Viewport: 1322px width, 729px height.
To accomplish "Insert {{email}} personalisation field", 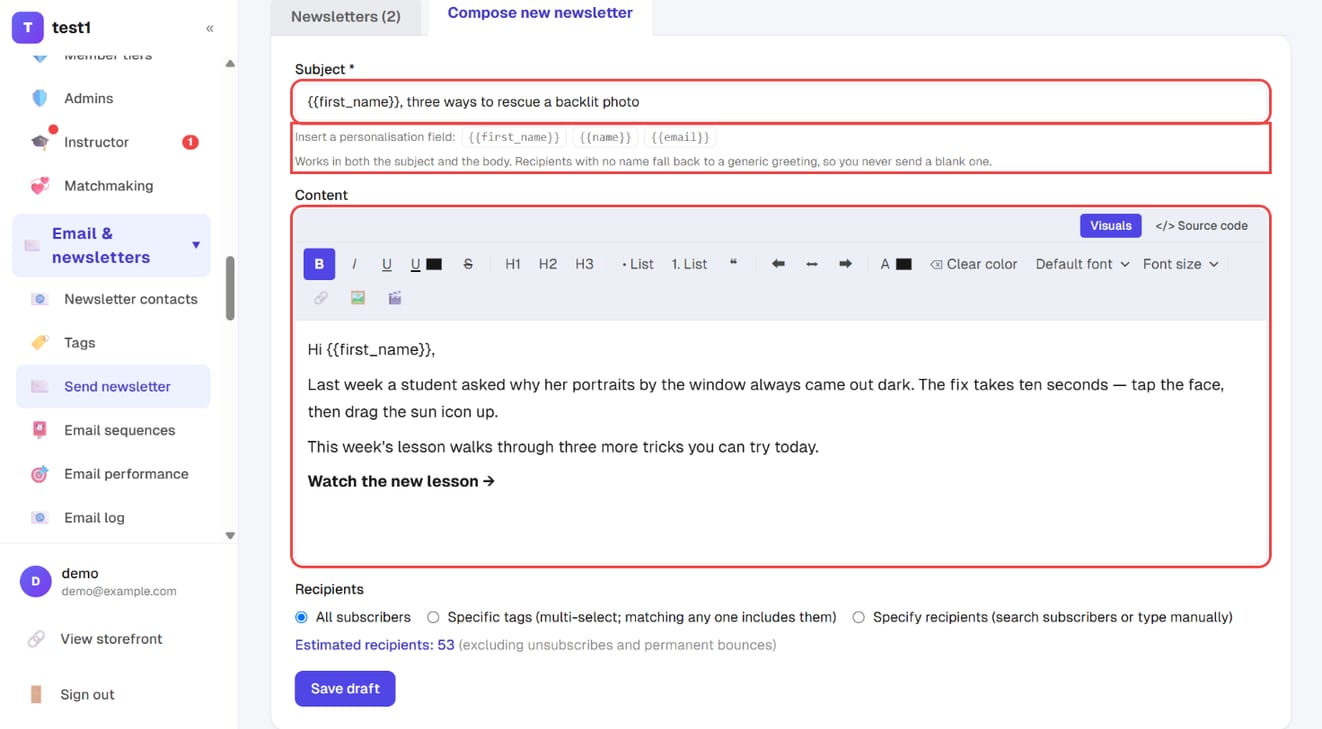I will coord(681,137).
